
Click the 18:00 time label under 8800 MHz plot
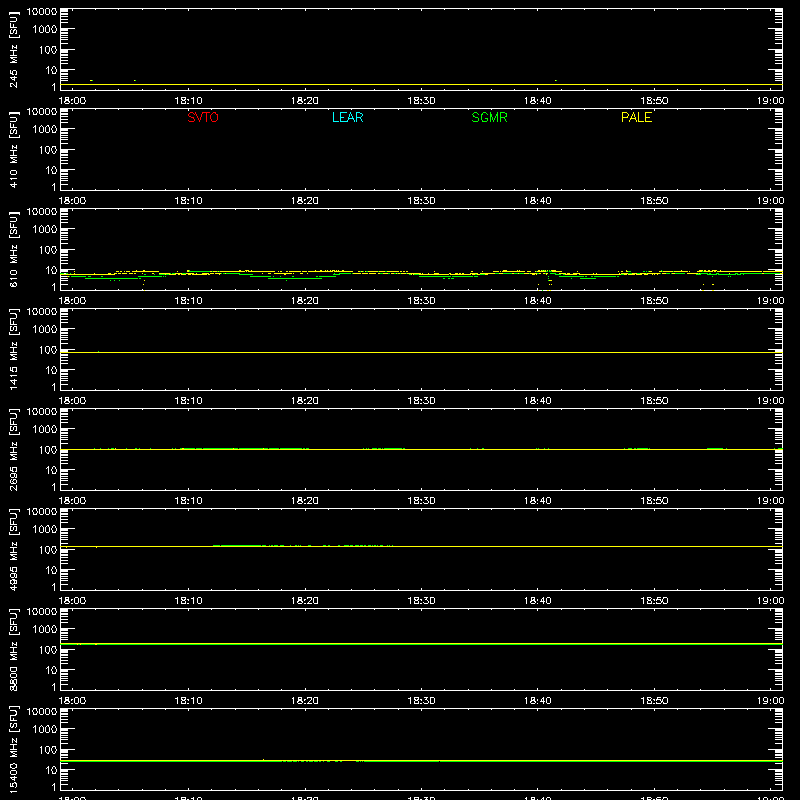pos(72,701)
